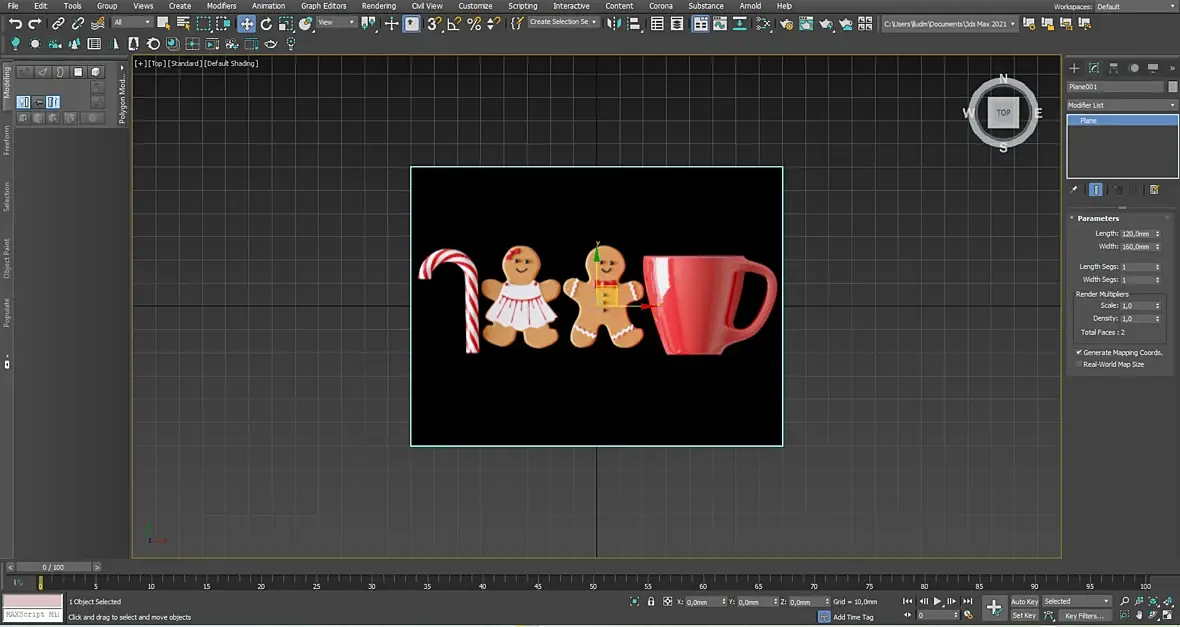Open the Curve Editor
Screen dimensions: 1180x627
click(720, 23)
